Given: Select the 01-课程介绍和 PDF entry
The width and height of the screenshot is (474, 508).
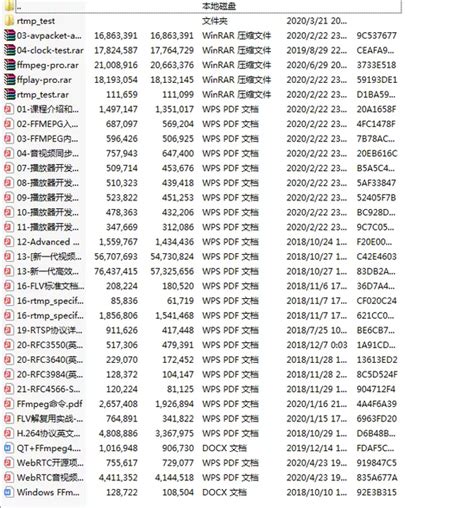Looking at the screenshot, I should [48, 109].
